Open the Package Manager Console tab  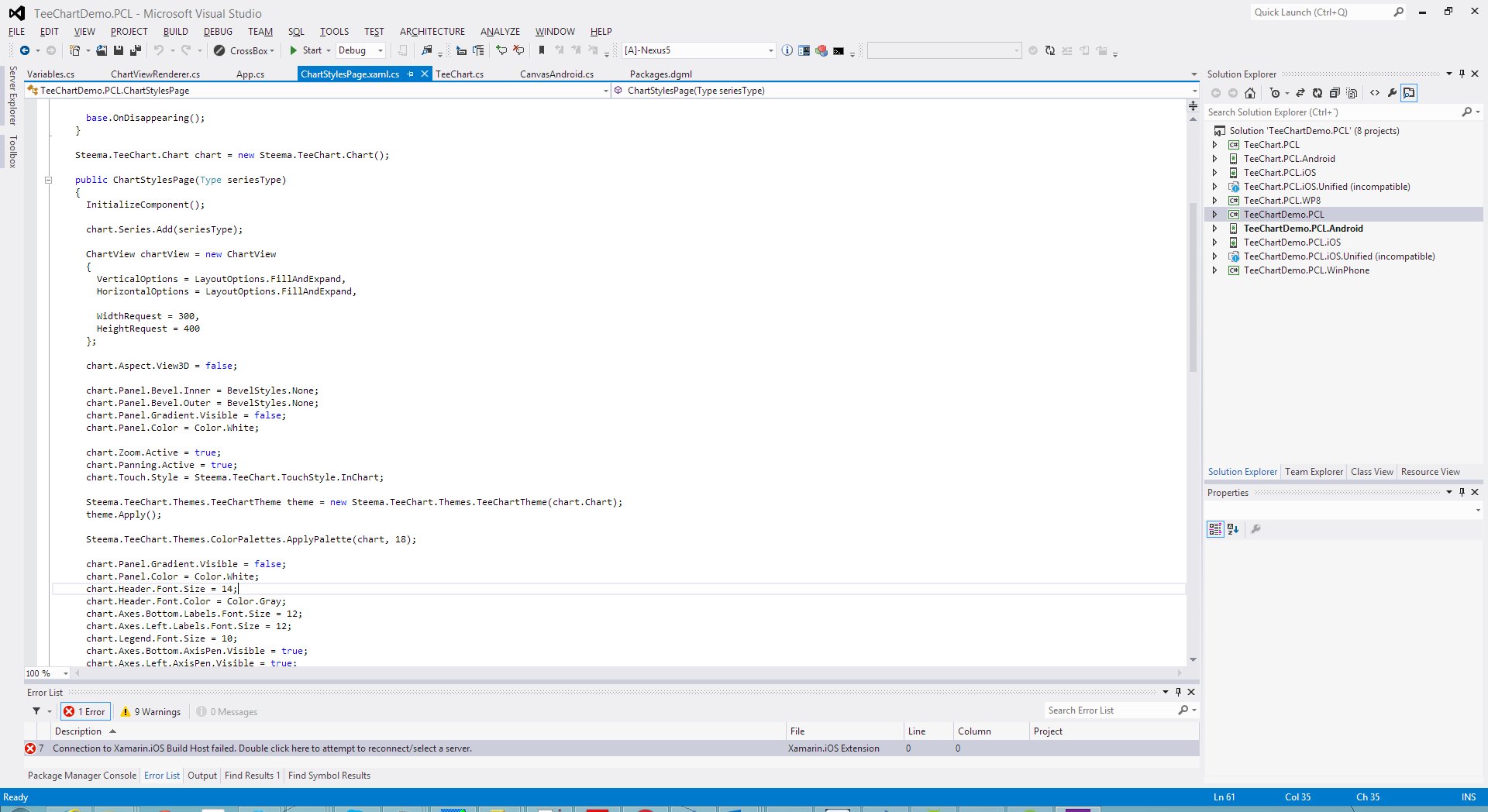coord(82,776)
